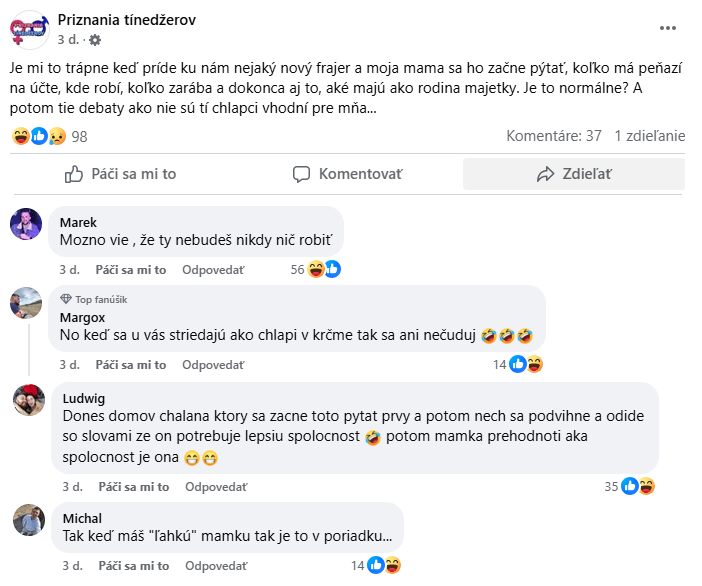This screenshot has width=702, height=586.
Task: Like Marek's comment
Action: (130, 270)
